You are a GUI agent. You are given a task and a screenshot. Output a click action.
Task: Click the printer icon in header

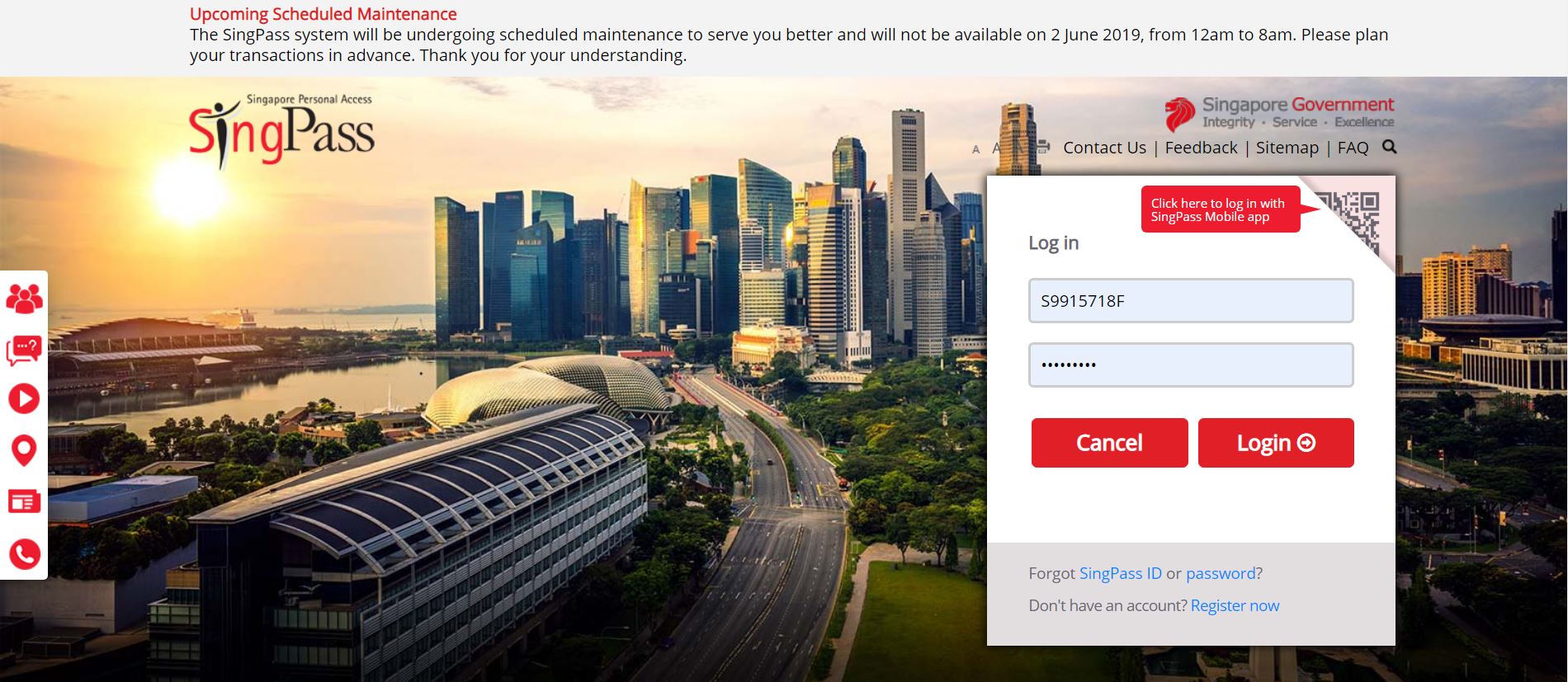coord(1043,148)
